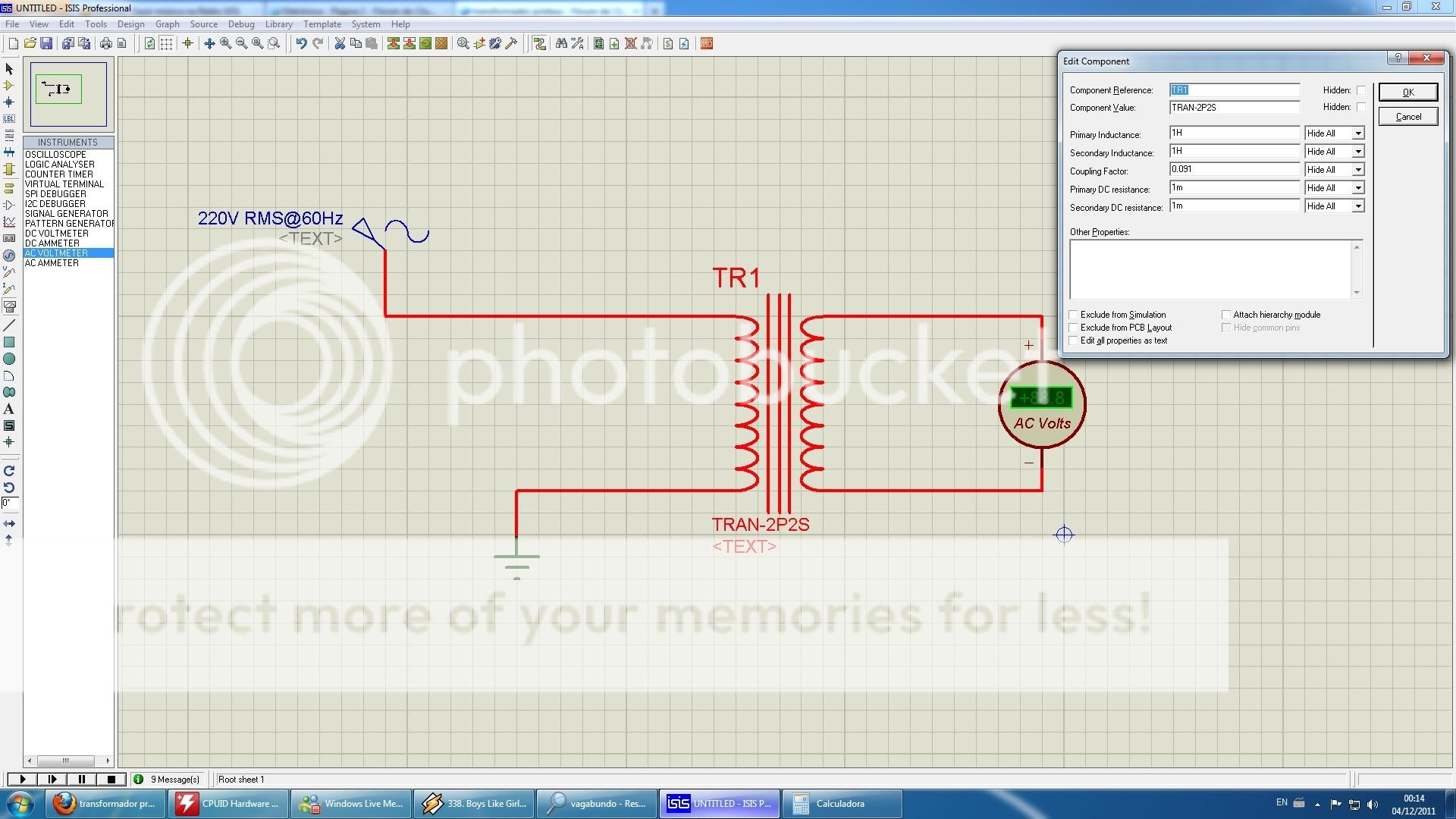Click the Save design toolbar icon
The height and width of the screenshot is (819, 1456).
coord(46,43)
